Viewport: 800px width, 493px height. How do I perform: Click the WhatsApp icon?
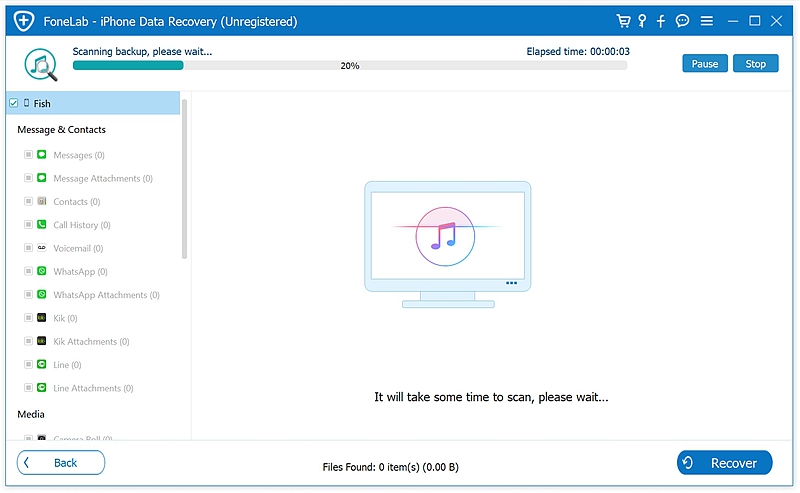(x=42, y=271)
